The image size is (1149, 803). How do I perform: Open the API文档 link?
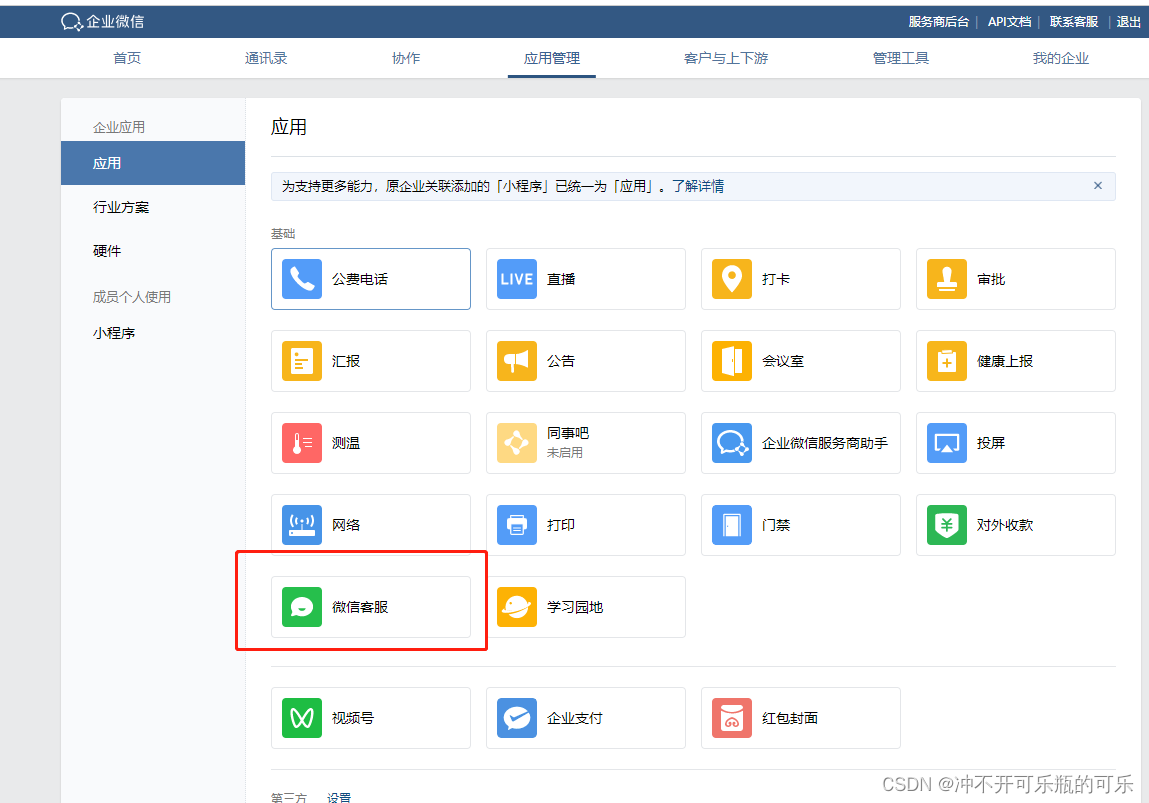click(1009, 22)
